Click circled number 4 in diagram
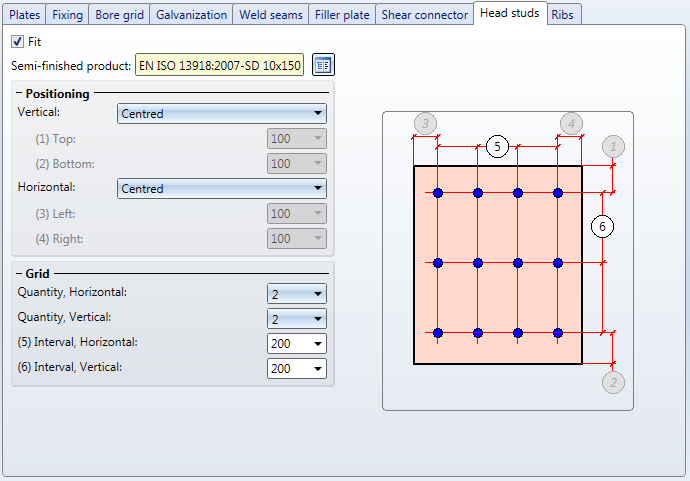690x481 pixels. click(x=571, y=124)
